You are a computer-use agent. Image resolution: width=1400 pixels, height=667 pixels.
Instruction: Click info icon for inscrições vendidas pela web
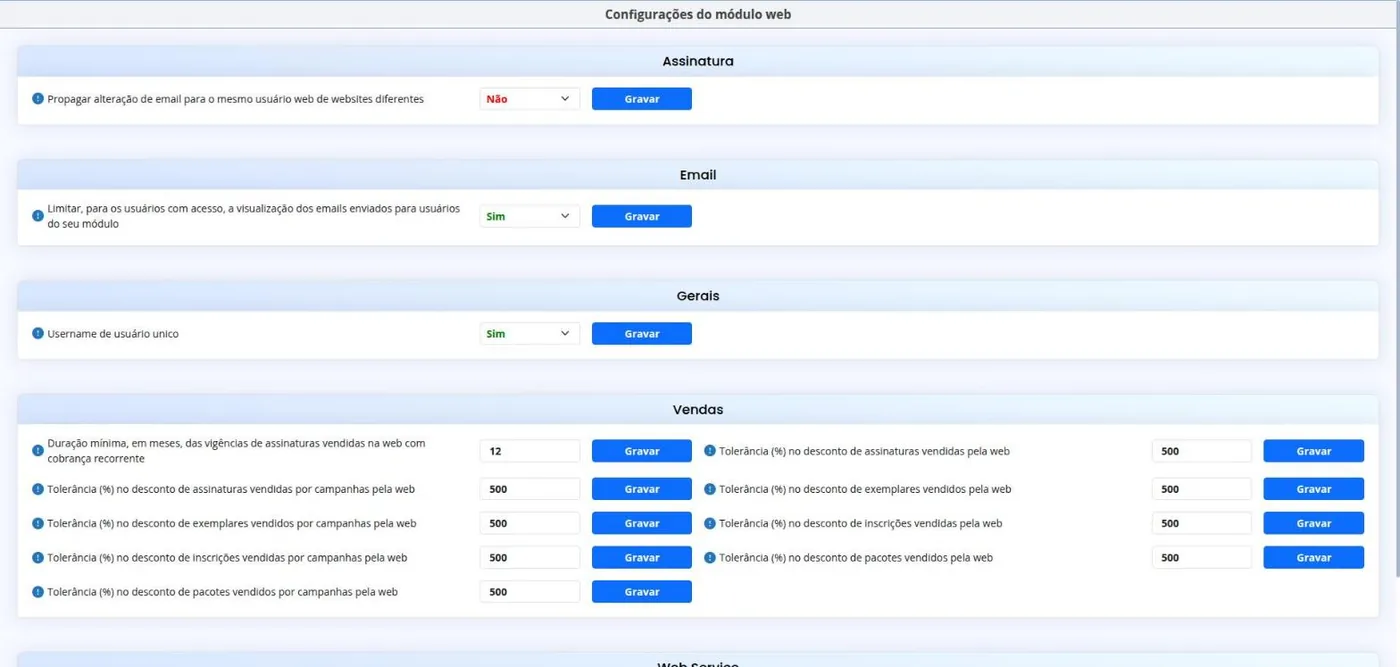(x=710, y=523)
